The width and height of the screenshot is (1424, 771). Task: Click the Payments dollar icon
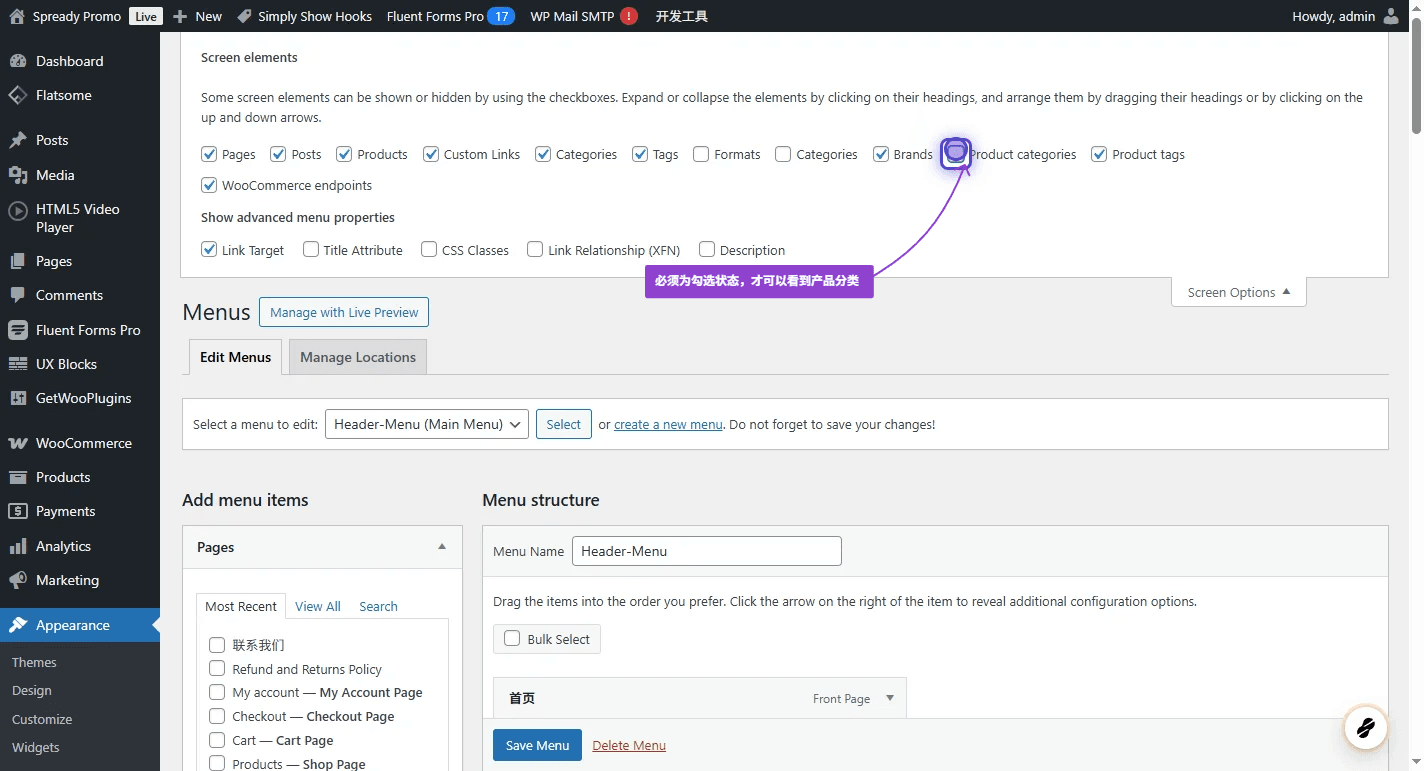point(17,511)
